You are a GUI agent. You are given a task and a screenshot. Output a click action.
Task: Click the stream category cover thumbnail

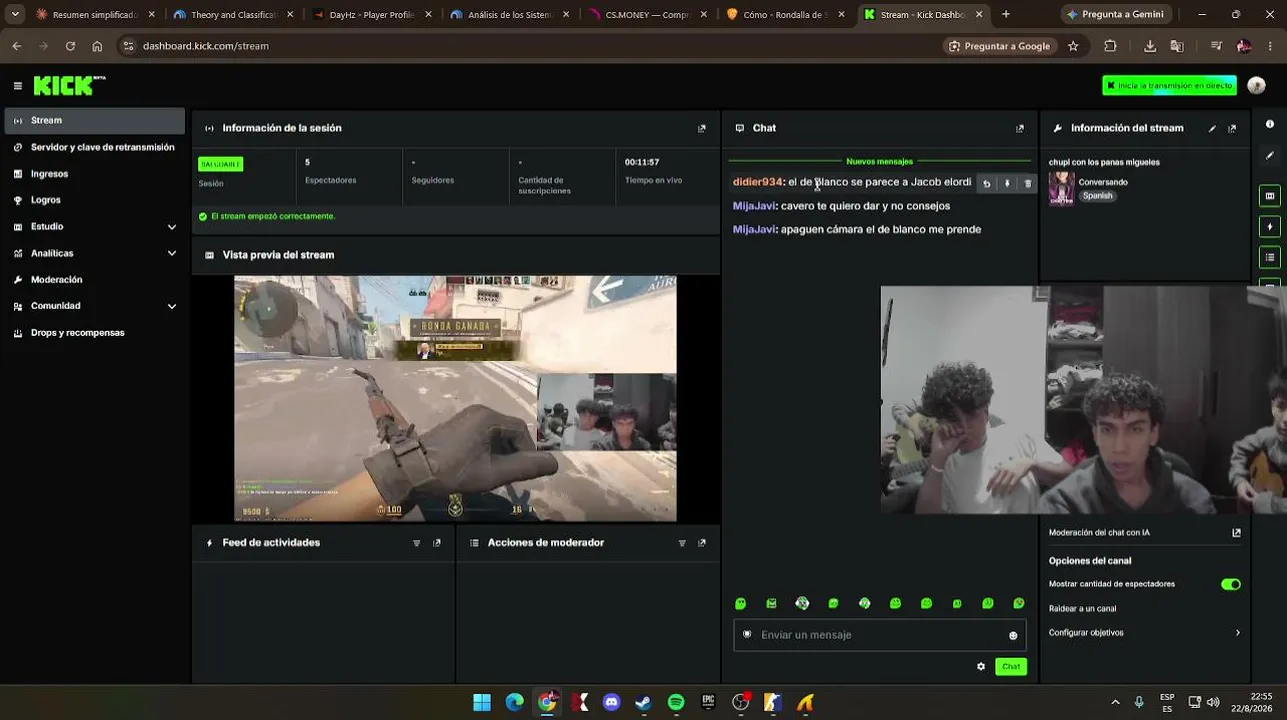pyautogui.click(x=1061, y=188)
